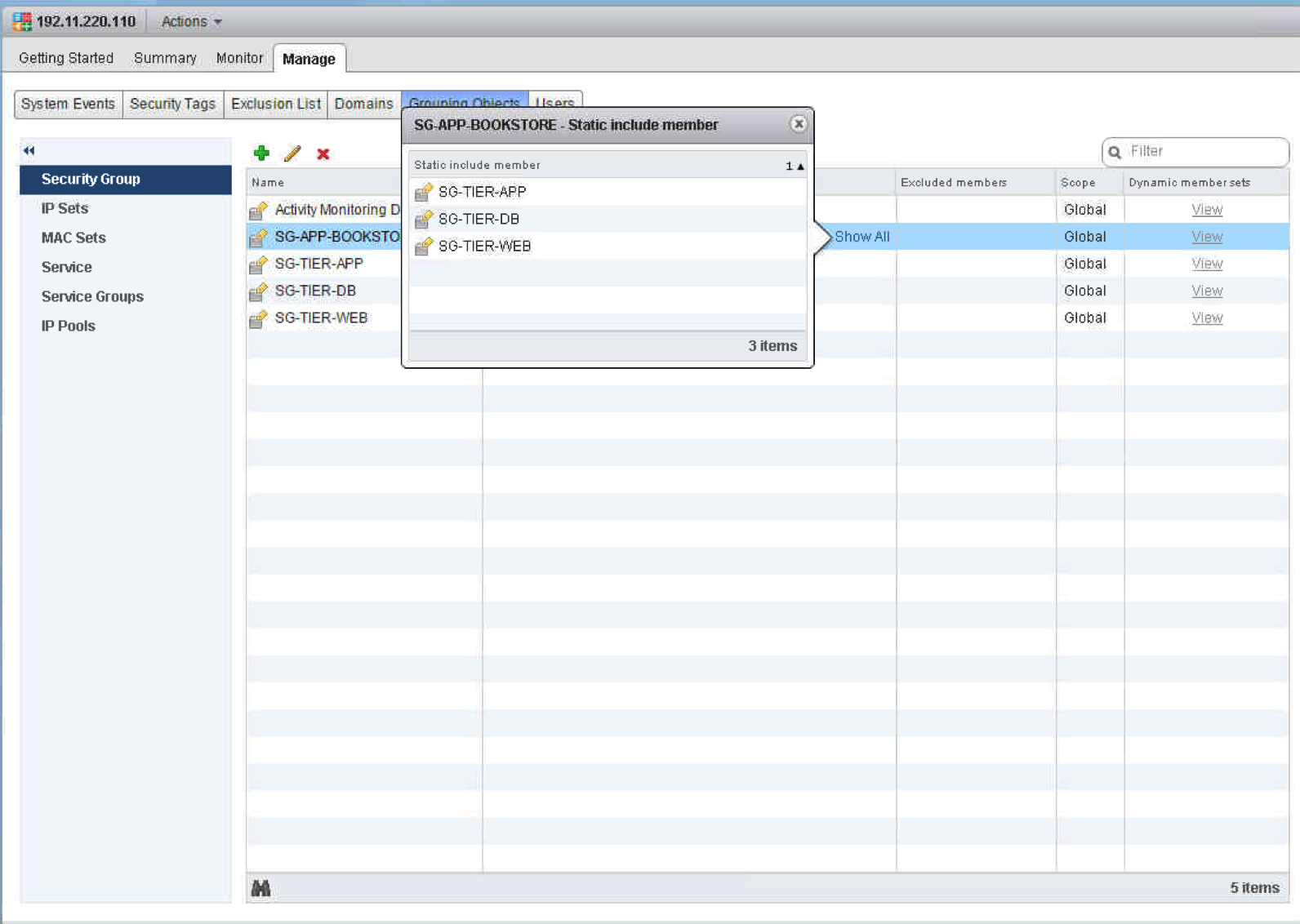This screenshot has height=924, width=1300.
Task: Click Show All link for SG-APP-BOOKSTORE
Action: pos(861,237)
